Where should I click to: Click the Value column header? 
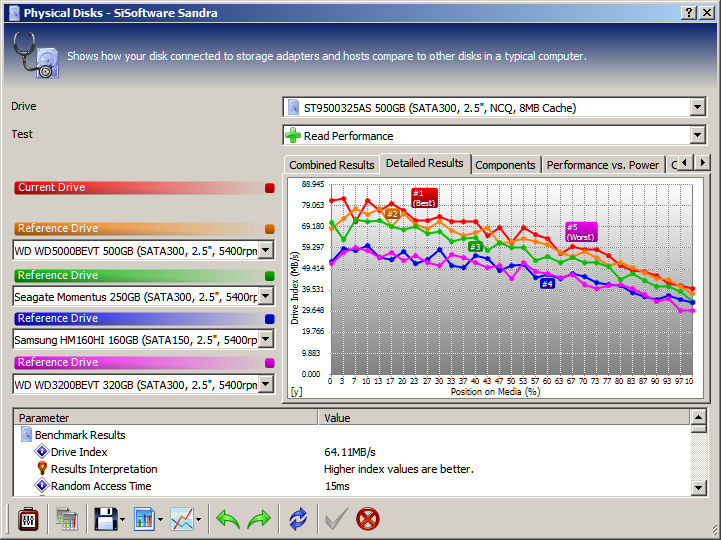coord(504,418)
